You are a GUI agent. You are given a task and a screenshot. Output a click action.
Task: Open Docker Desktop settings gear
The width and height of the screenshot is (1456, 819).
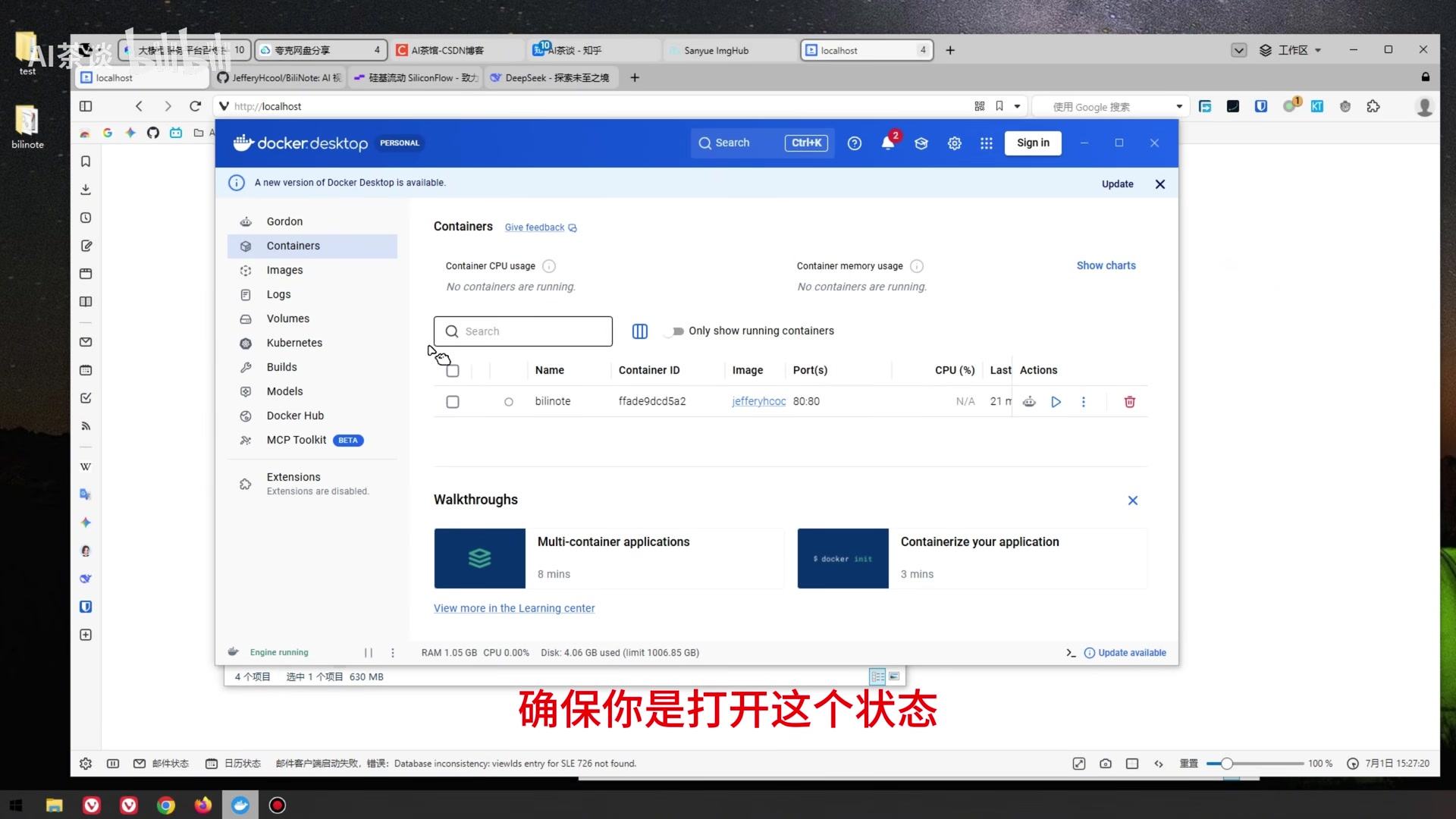(955, 143)
